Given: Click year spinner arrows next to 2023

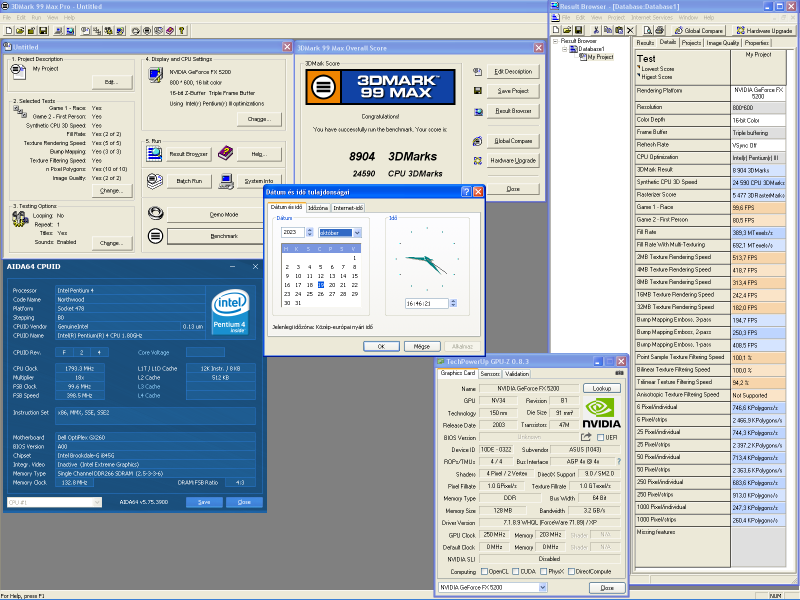Looking at the screenshot, I should 309,233.
